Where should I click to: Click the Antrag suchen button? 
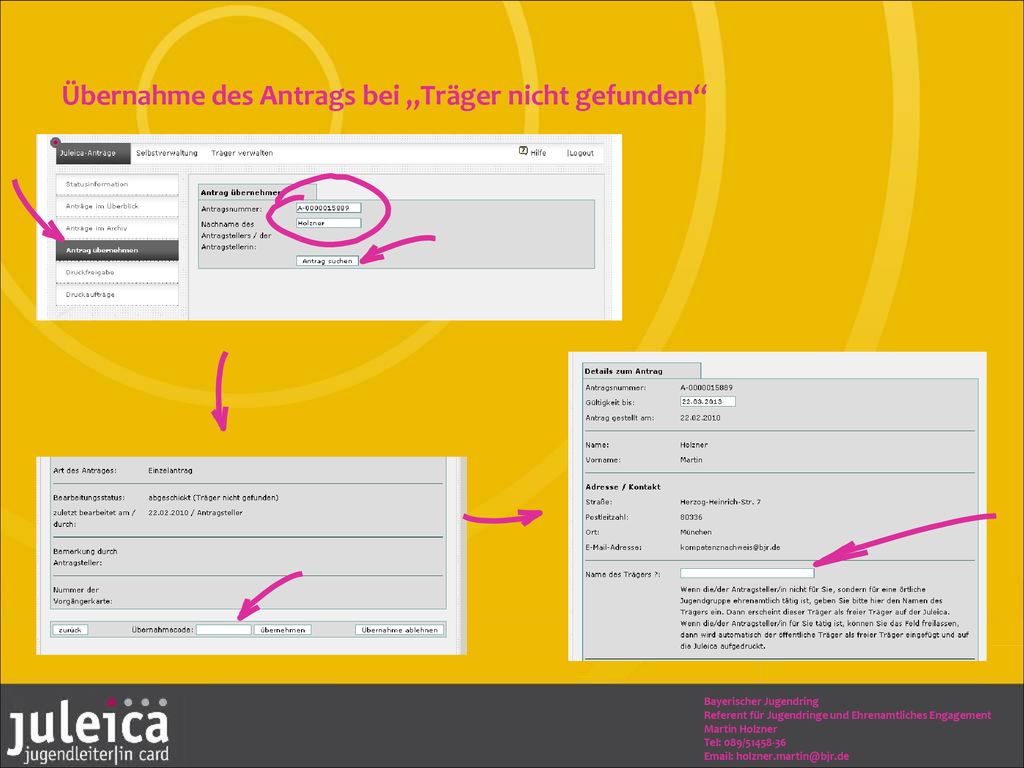point(327,261)
